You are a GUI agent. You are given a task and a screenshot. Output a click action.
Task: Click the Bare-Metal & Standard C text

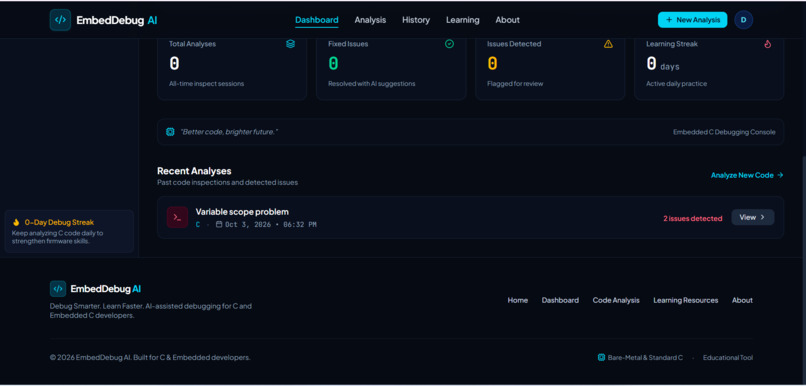(x=645, y=358)
